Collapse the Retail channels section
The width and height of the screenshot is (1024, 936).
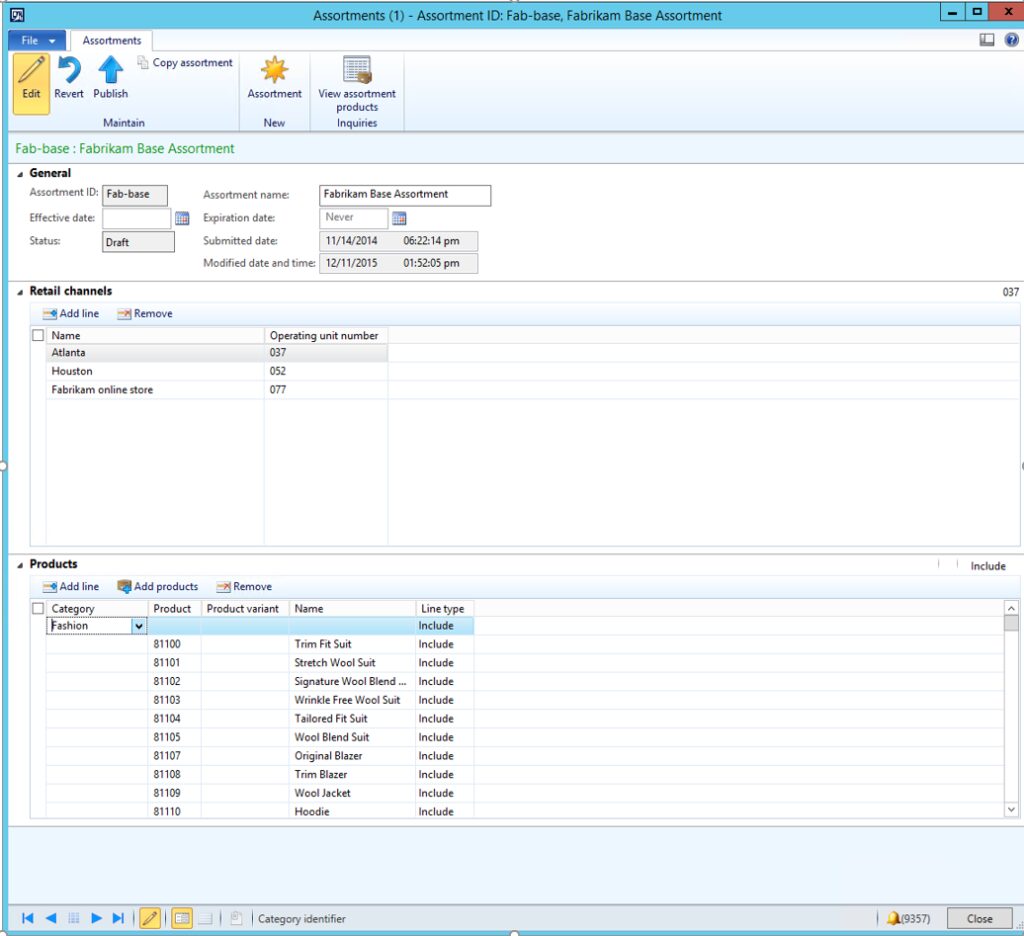click(20, 292)
